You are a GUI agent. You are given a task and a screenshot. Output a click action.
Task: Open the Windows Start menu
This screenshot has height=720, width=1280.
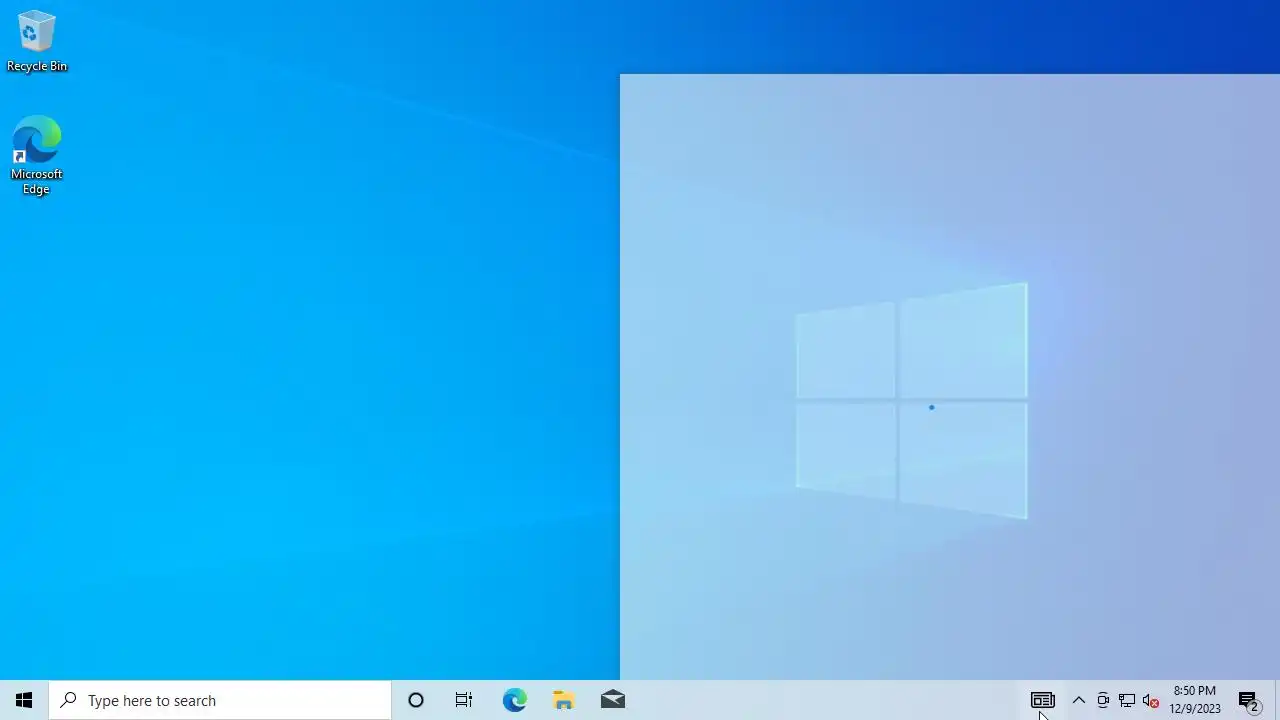click(24, 700)
